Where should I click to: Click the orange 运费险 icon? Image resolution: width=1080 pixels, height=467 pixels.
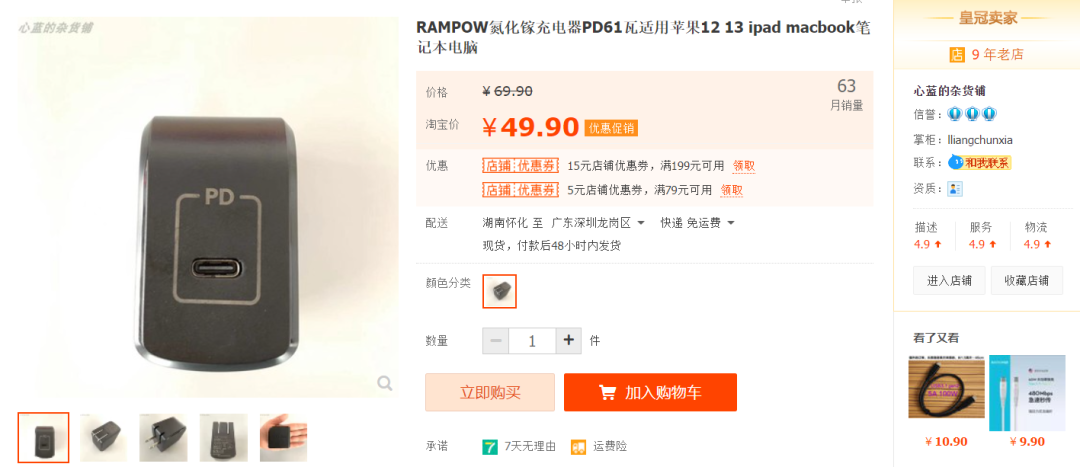click(x=578, y=446)
